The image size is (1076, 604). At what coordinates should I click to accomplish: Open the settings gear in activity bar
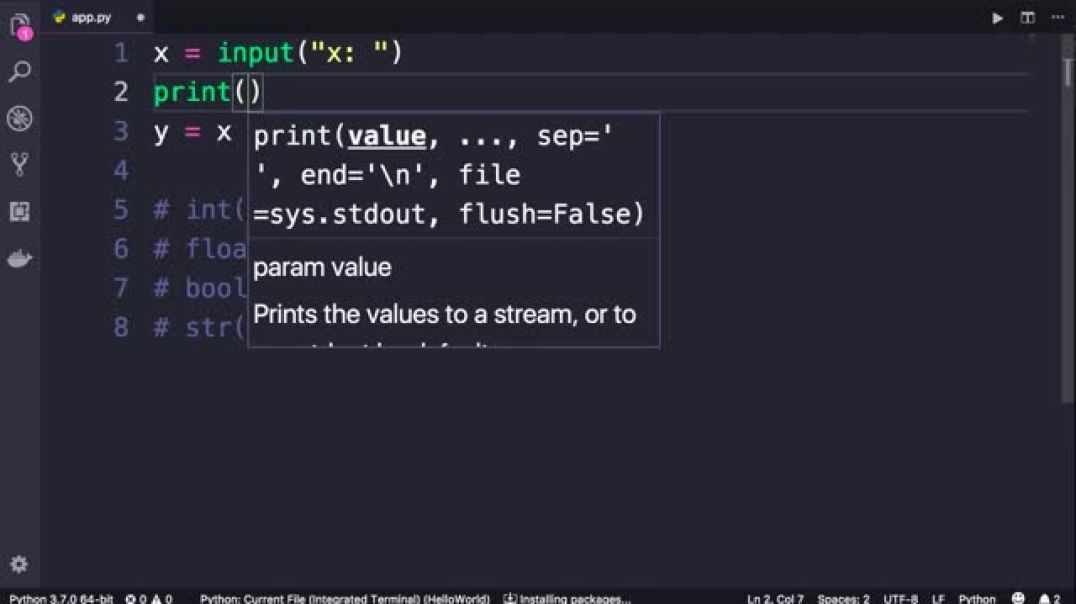coord(20,565)
